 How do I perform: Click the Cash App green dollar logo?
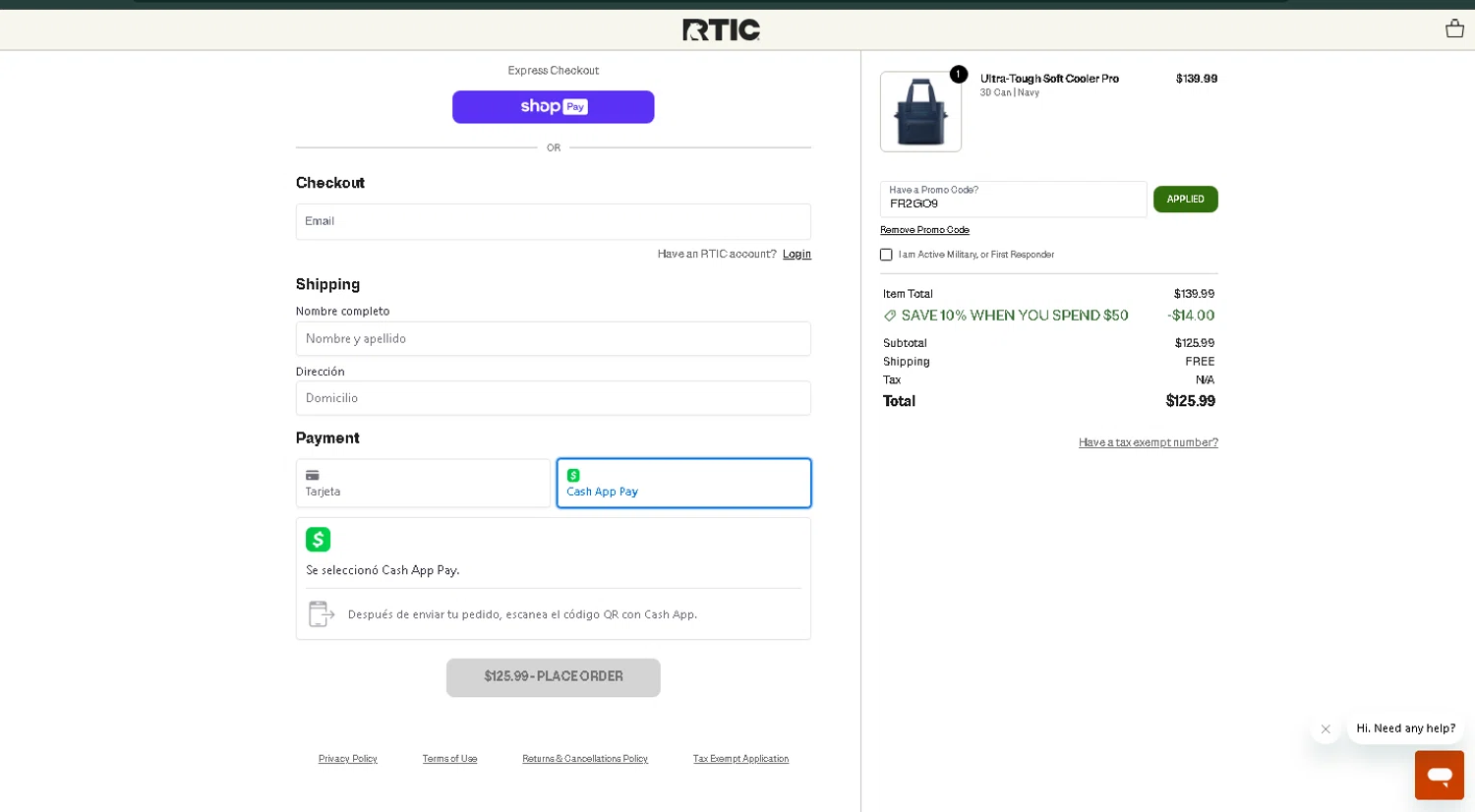(x=318, y=540)
